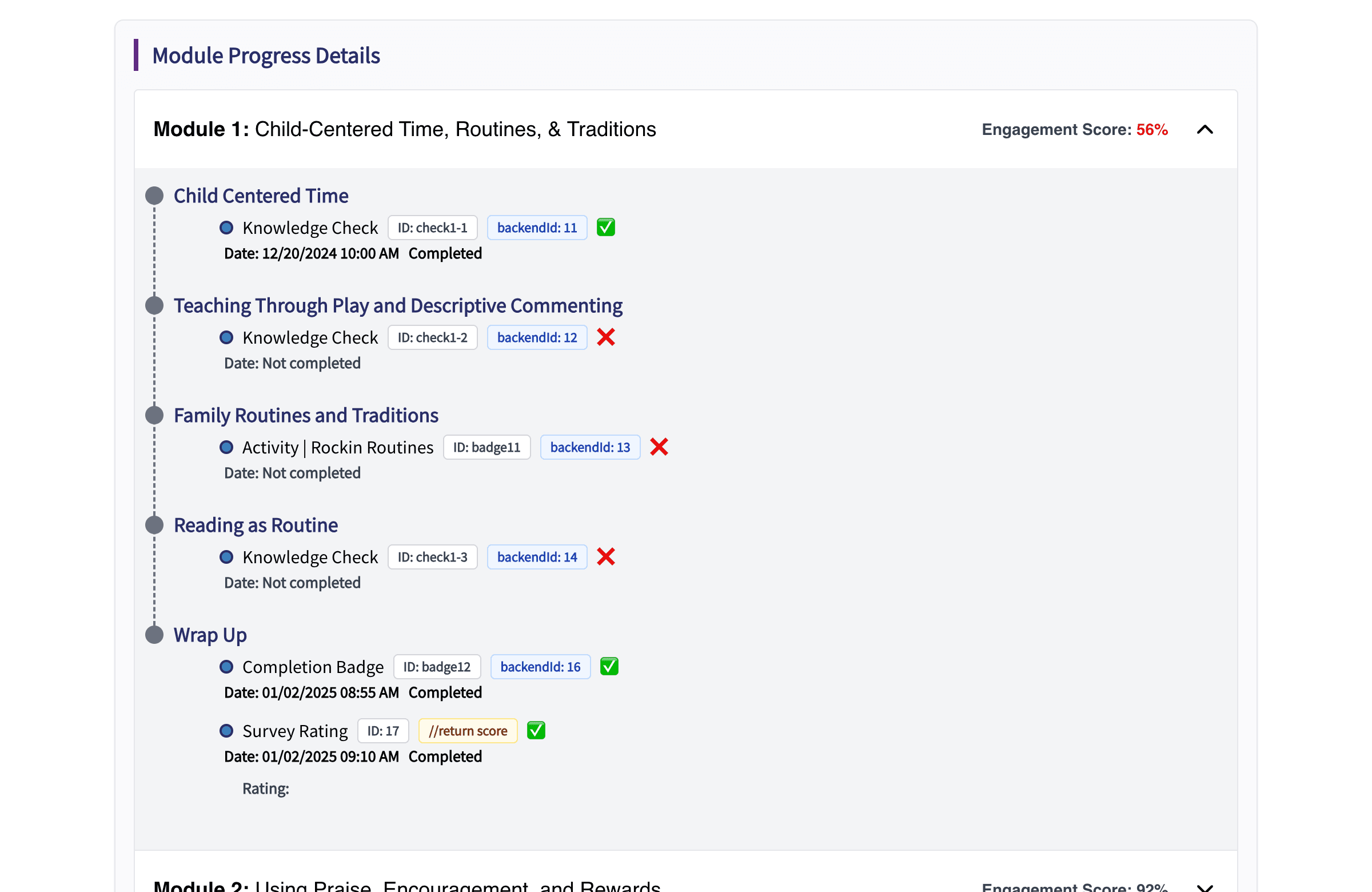Click the Completion Badge label
Viewport: 1372px width, 892px height.
[313, 667]
